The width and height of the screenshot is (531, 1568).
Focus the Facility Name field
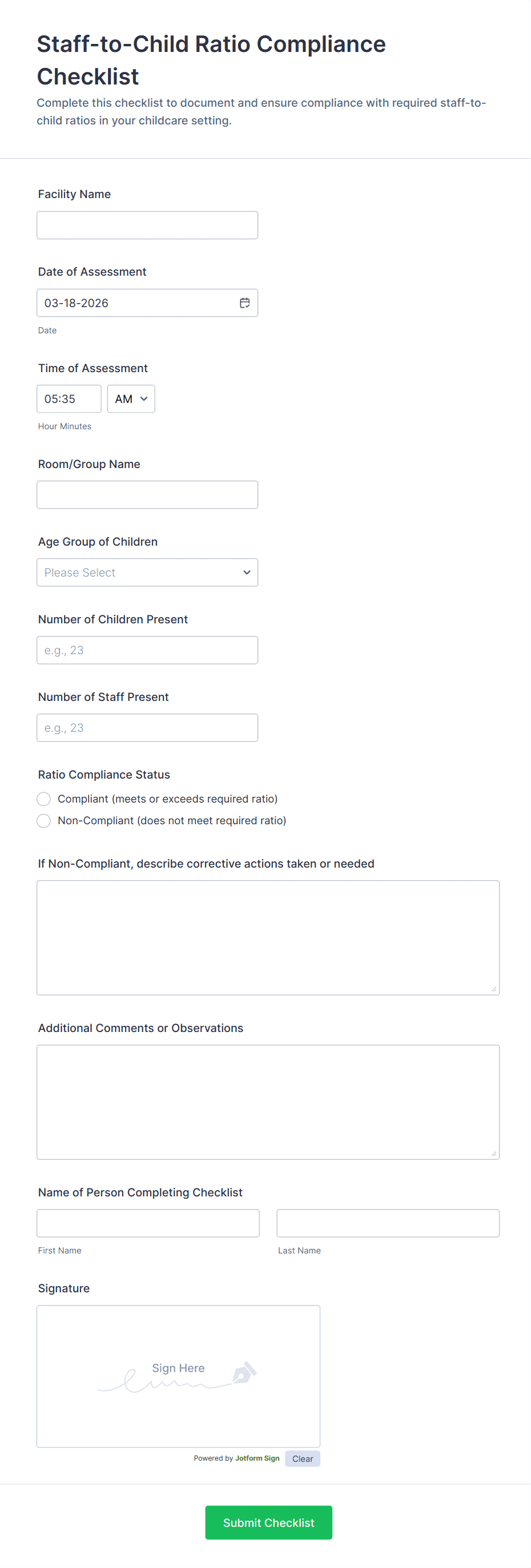(x=147, y=225)
